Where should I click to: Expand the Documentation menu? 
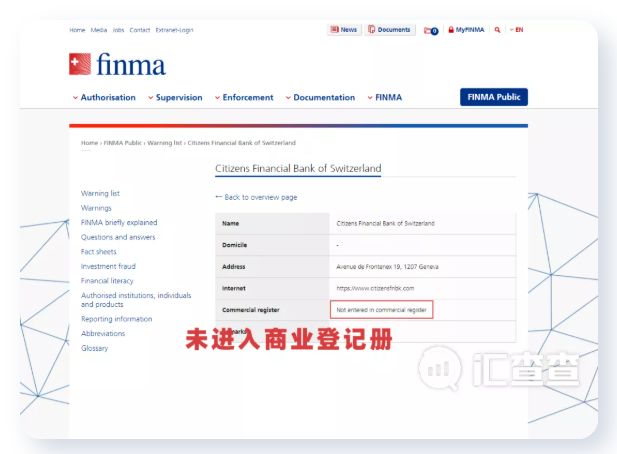coord(320,97)
